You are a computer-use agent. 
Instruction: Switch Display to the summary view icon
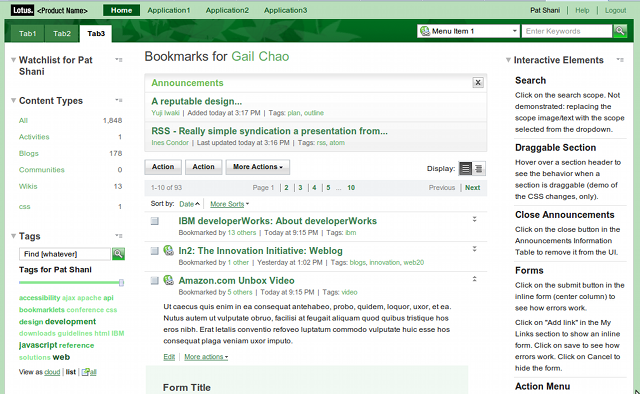point(479,168)
